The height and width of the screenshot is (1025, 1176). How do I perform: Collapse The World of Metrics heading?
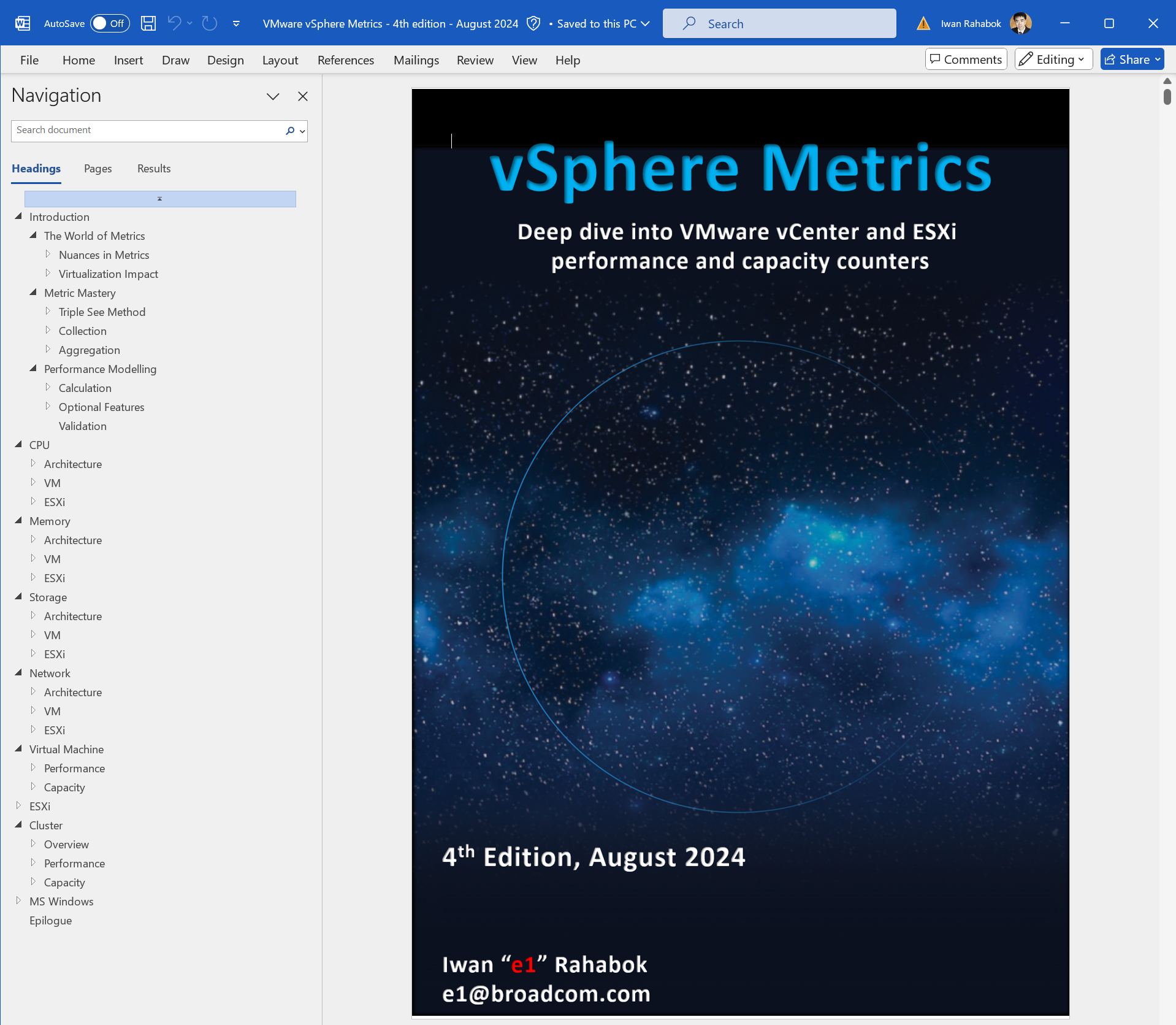pyautogui.click(x=33, y=236)
